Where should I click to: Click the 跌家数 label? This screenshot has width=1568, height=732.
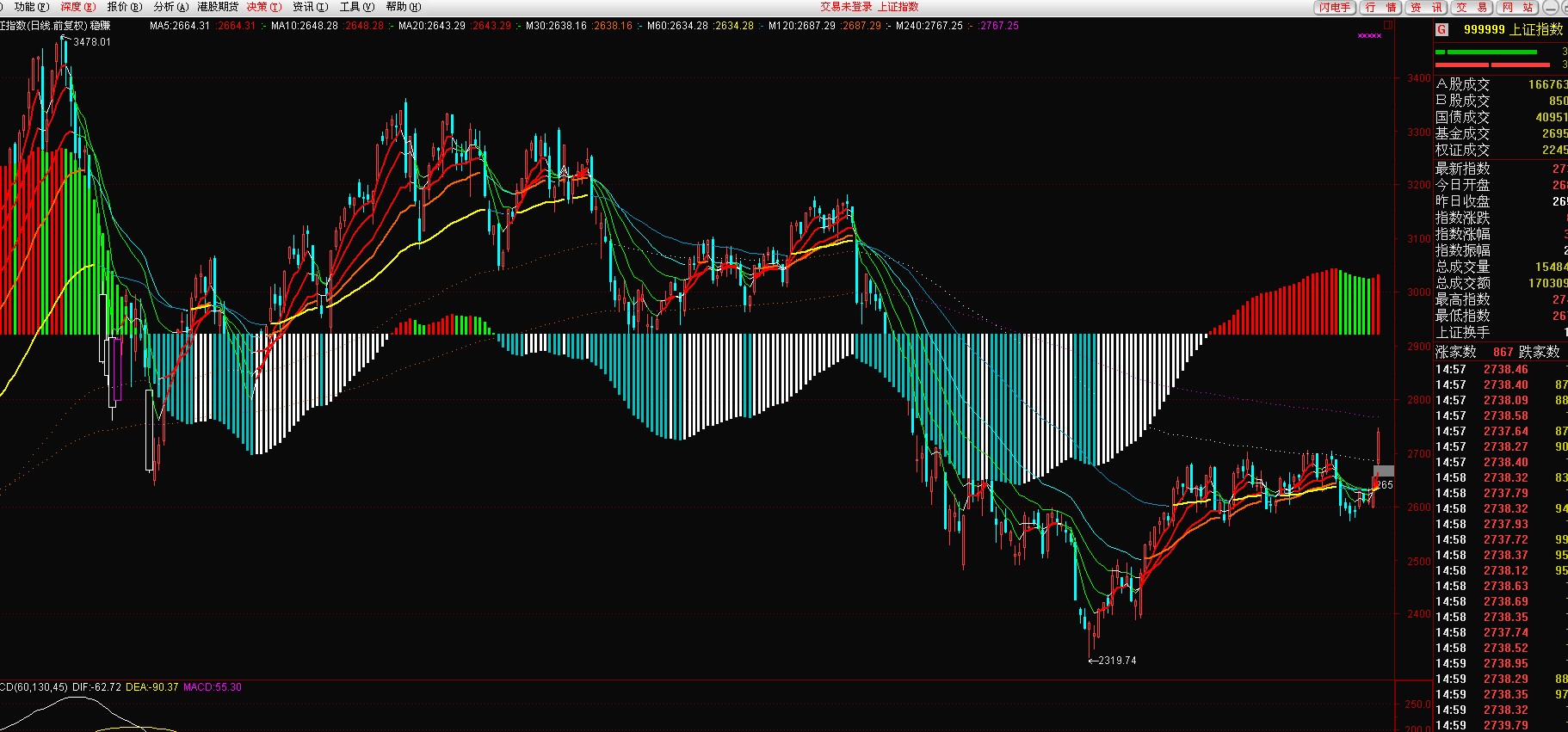tap(1540, 352)
